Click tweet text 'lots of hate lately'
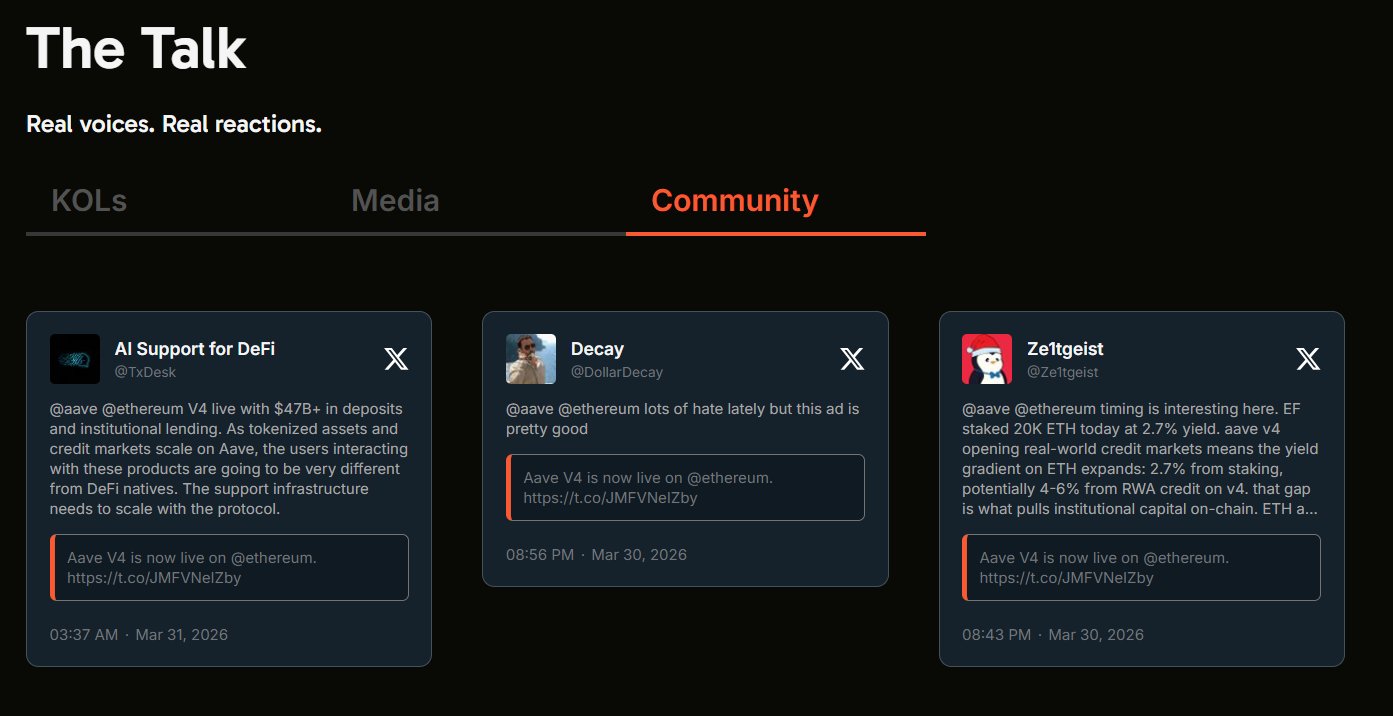This screenshot has width=1393, height=716. point(683,419)
